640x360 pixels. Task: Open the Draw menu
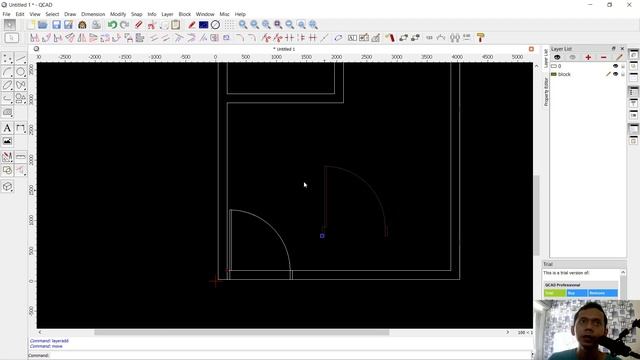pyautogui.click(x=70, y=14)
